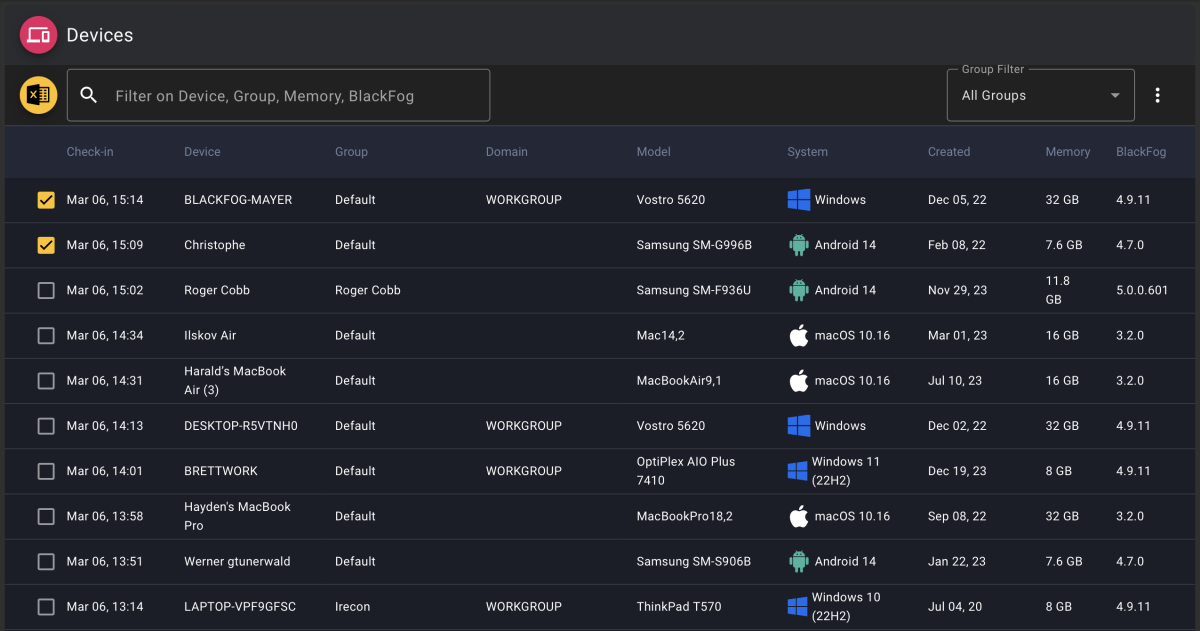Sort by the Memory column header

pos(1068,152)
